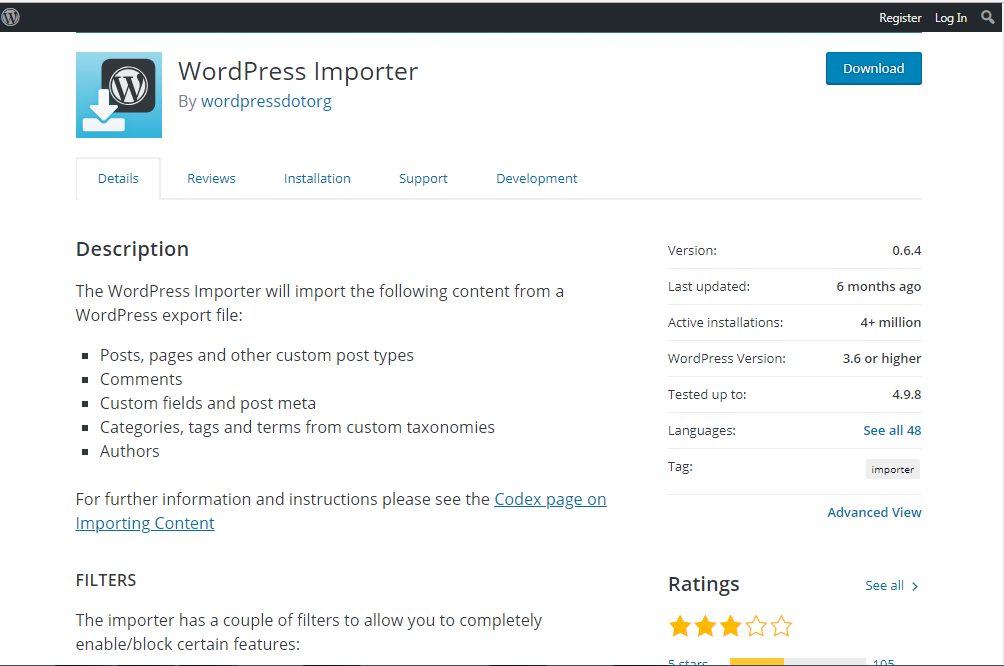Click the Ratings heading

(703, 584)
